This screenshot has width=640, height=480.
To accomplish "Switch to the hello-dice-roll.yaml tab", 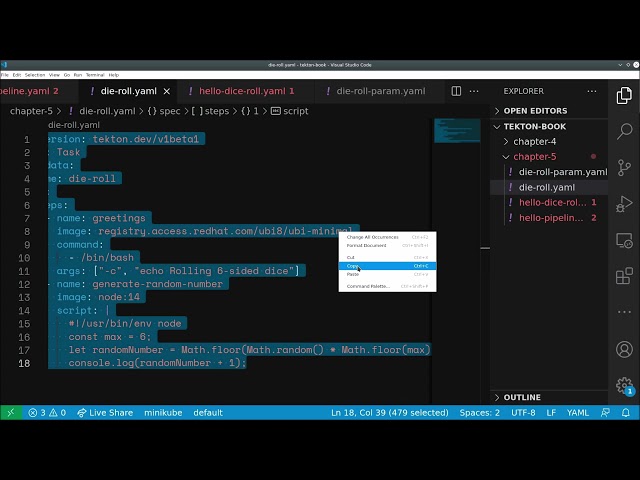I will (x=246, y=91).
